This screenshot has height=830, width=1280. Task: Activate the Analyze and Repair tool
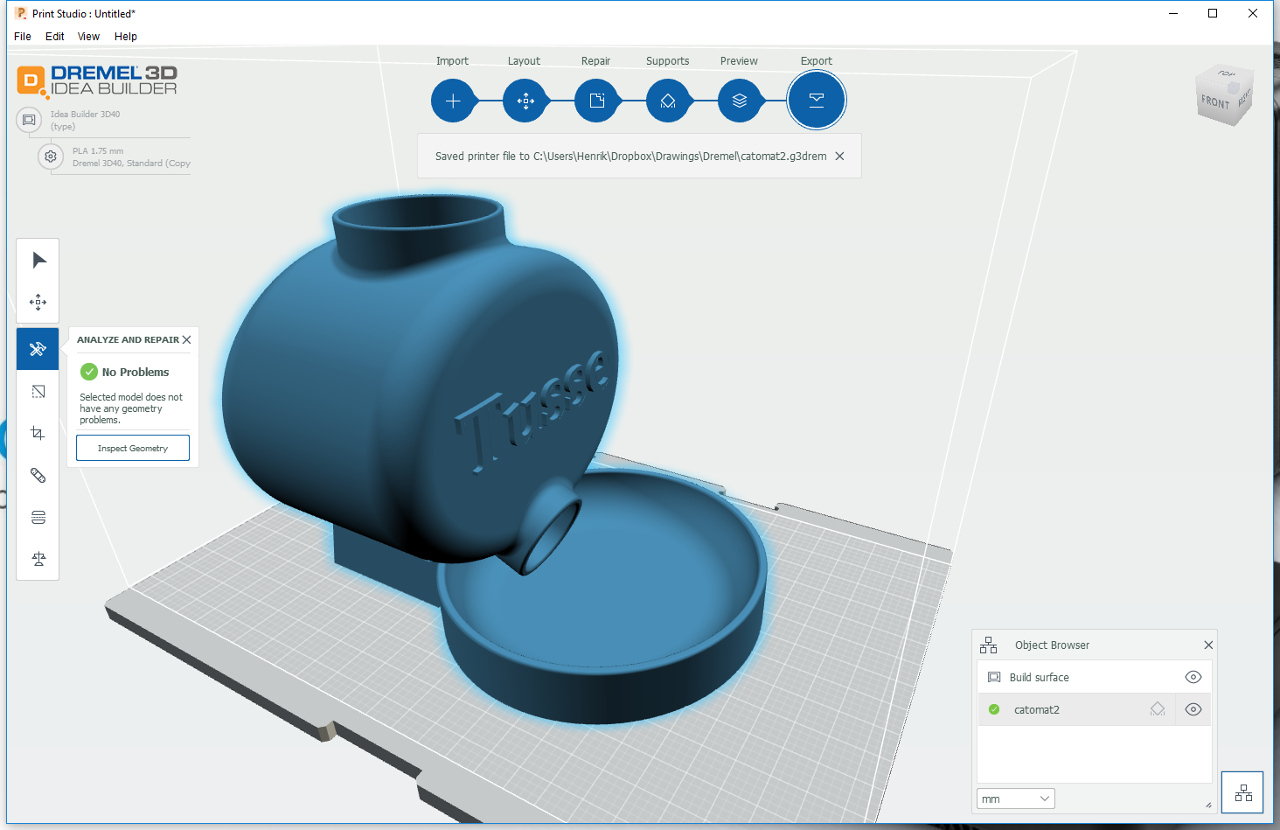(x=38, y=349)
